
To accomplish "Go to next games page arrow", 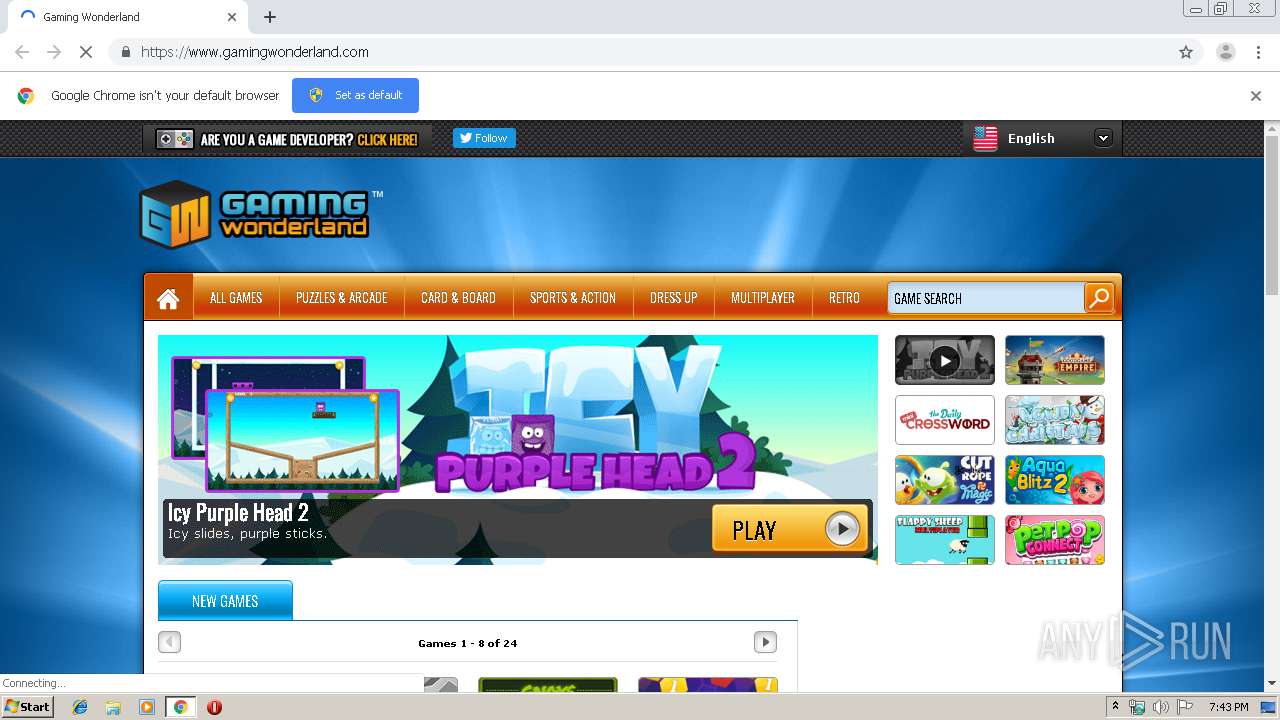I will coord(765,642).
